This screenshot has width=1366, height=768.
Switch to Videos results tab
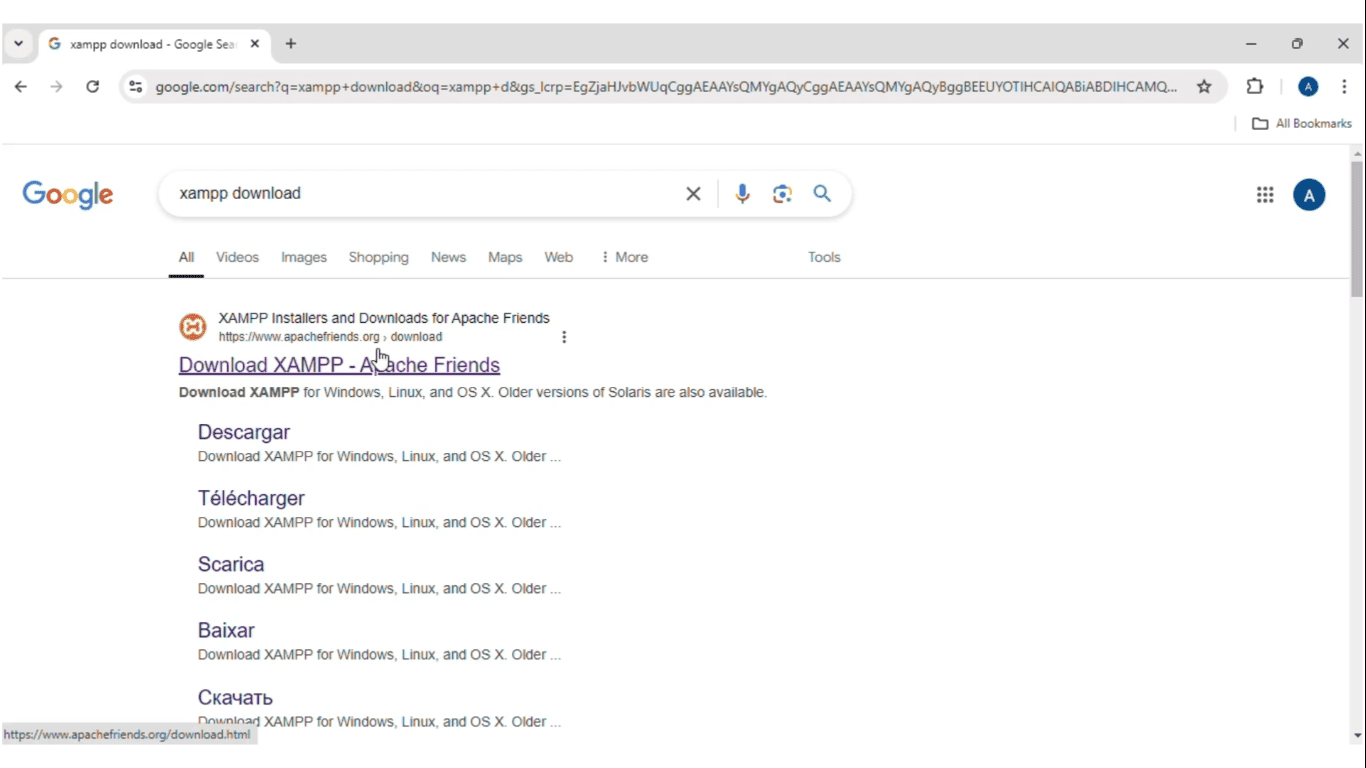tap(237, 258)
